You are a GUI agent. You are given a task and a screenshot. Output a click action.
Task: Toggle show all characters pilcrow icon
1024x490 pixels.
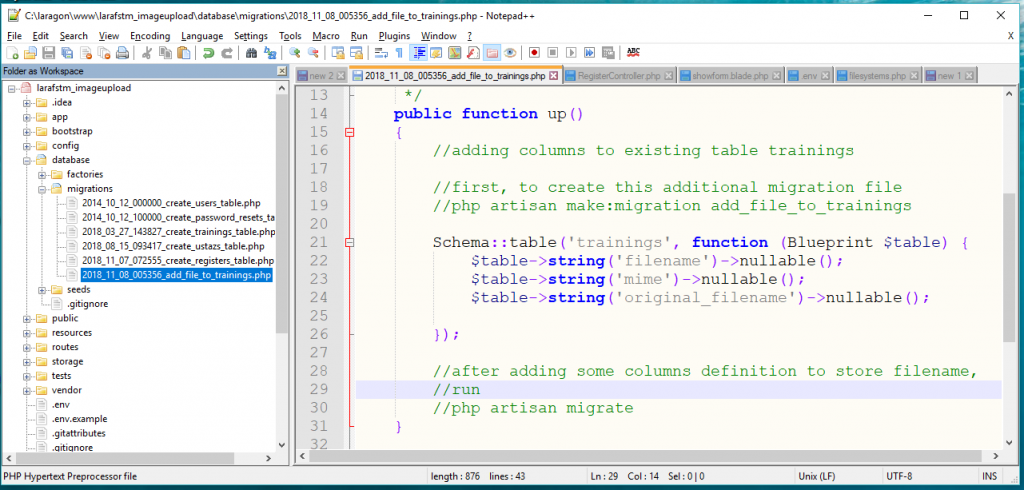coord(399,52)
